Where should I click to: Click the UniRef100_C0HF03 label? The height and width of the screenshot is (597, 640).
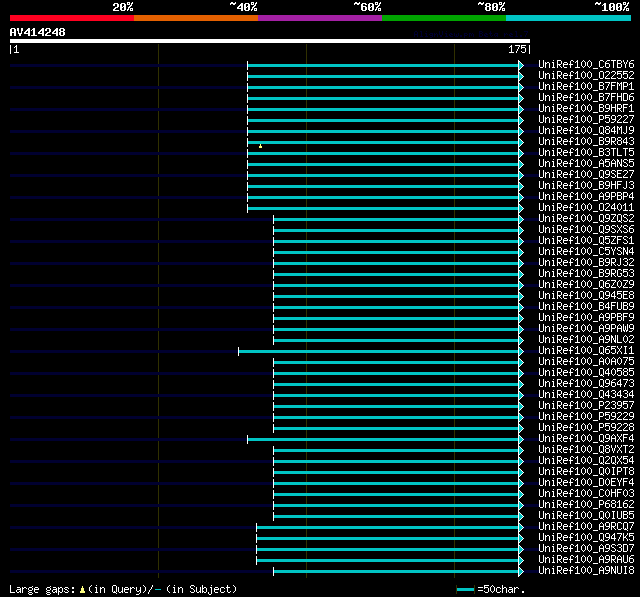[586, 494]
